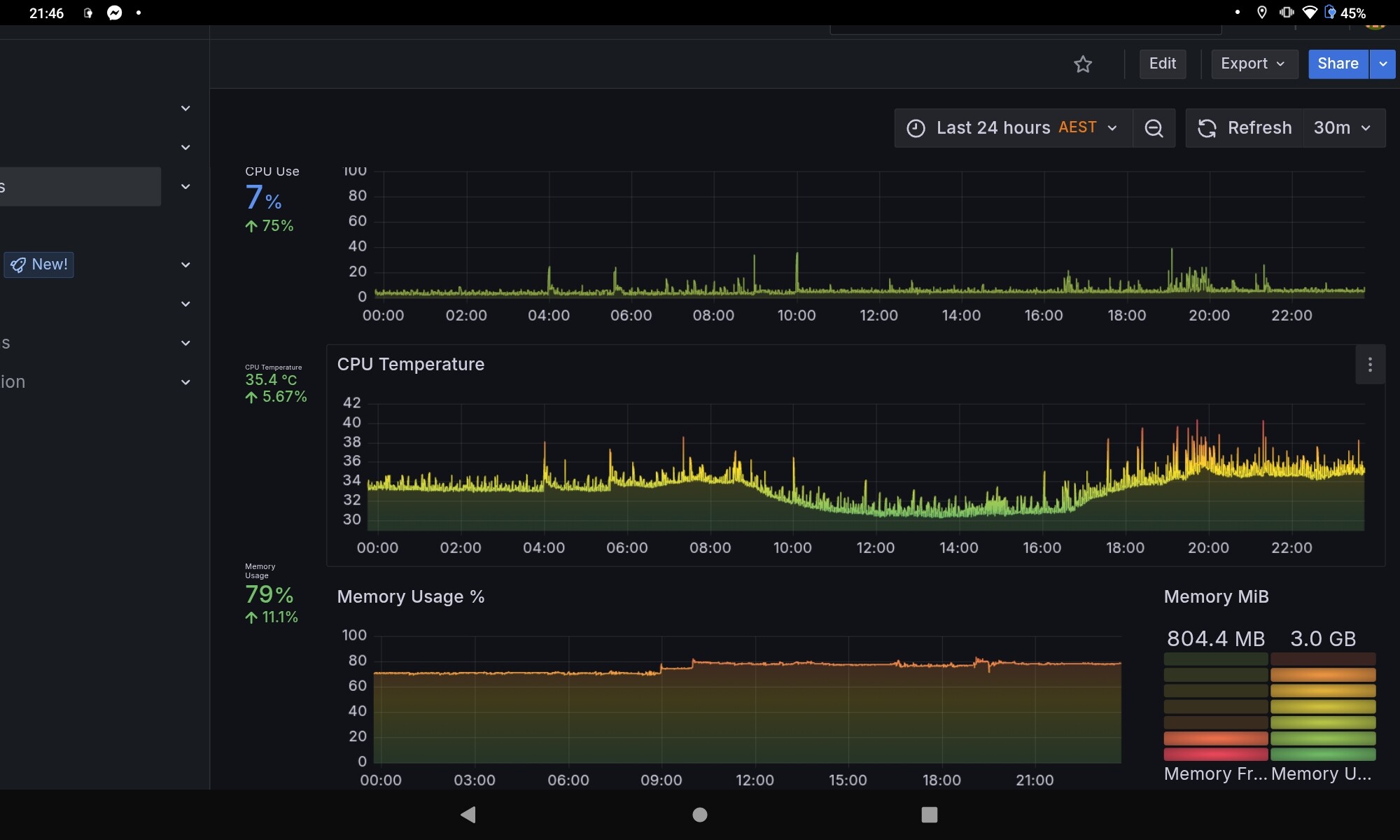Click the New! rocket badge in sidebar

click(39, 265)
